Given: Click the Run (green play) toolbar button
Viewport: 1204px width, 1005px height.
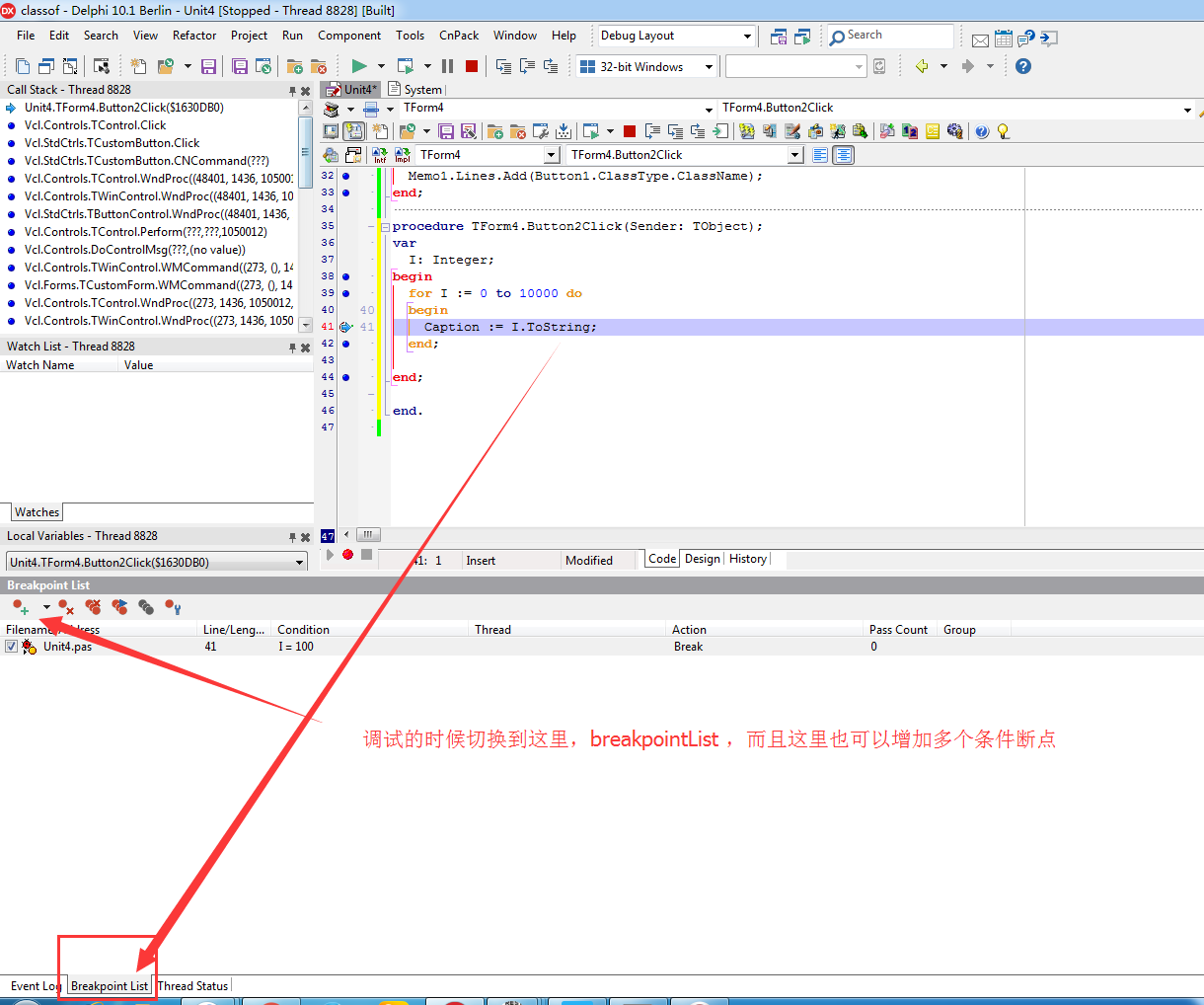Looking at the screenshot, I should click(x=359, y=66).
